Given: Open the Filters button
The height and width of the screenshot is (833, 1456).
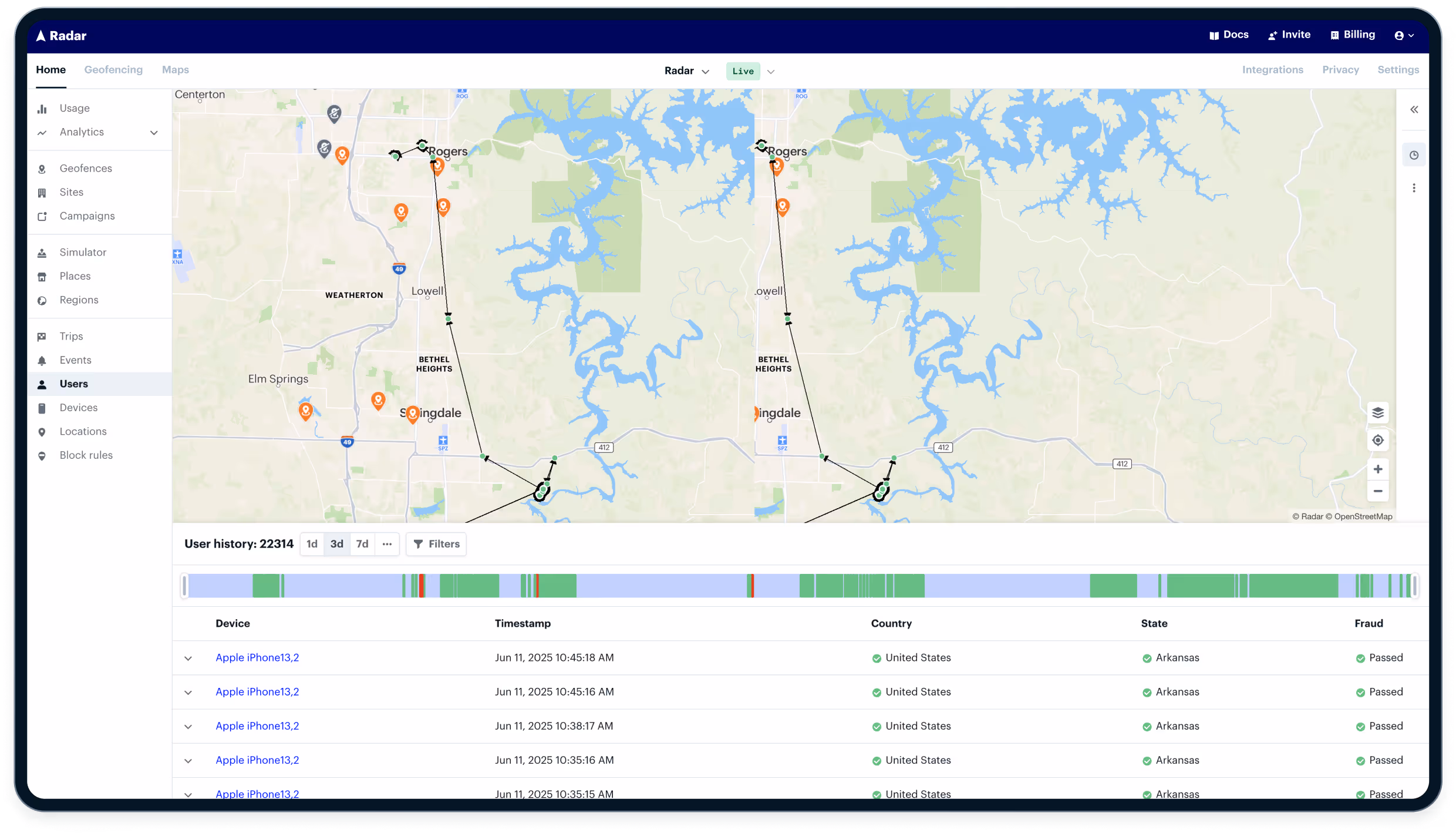Looking at the screenshot, I should [x=436, y=544].
